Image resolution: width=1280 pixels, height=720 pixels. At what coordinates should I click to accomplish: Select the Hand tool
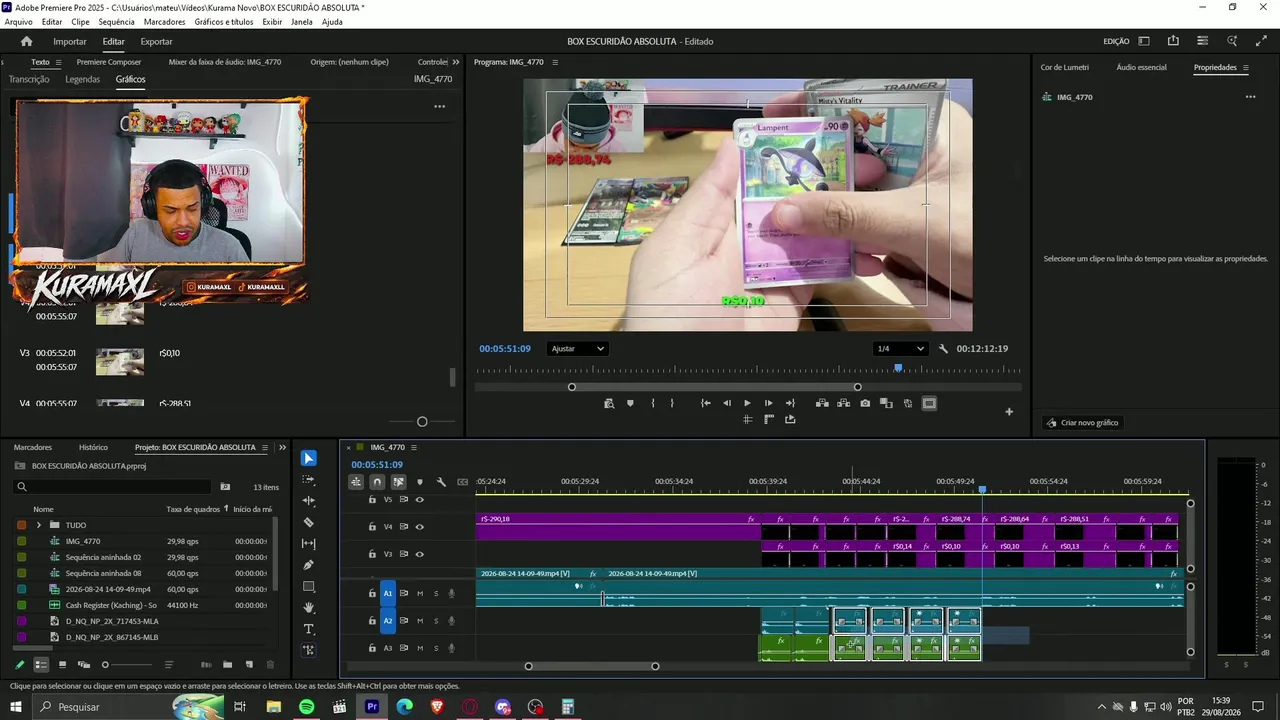coord(309,608)
